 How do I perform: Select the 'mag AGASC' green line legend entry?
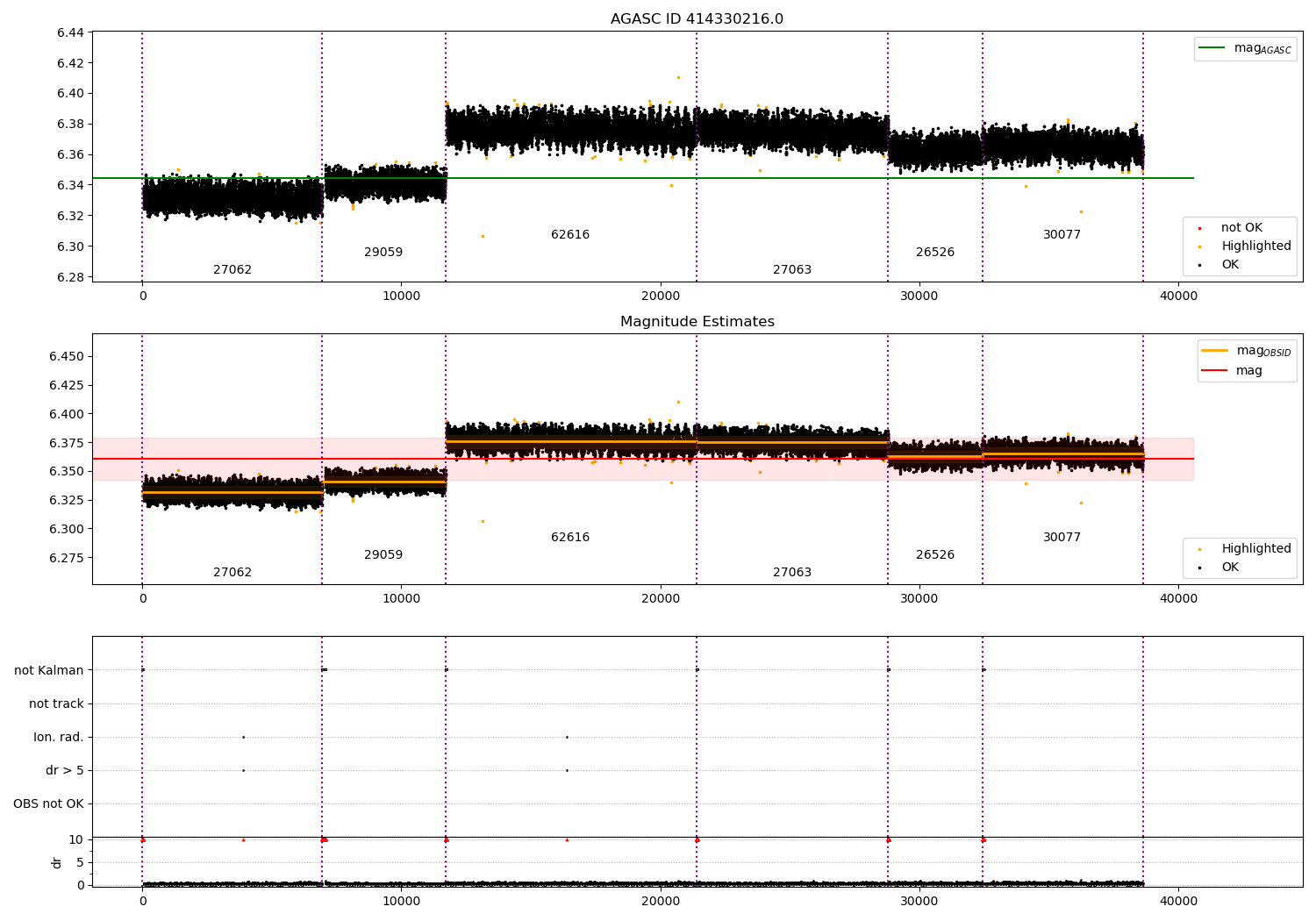click(x=1245, y=48)
